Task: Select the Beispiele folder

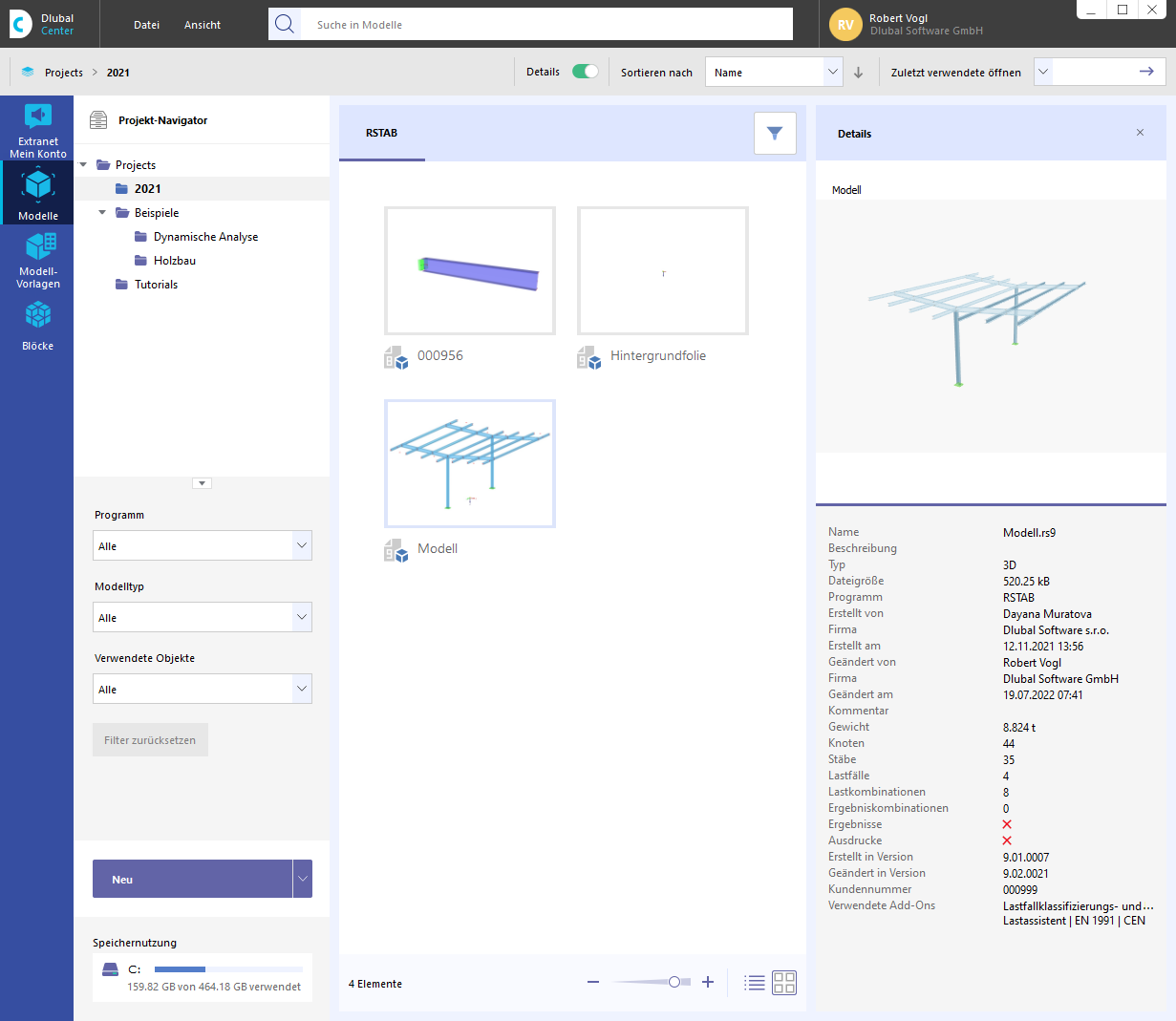Action: 157,213
